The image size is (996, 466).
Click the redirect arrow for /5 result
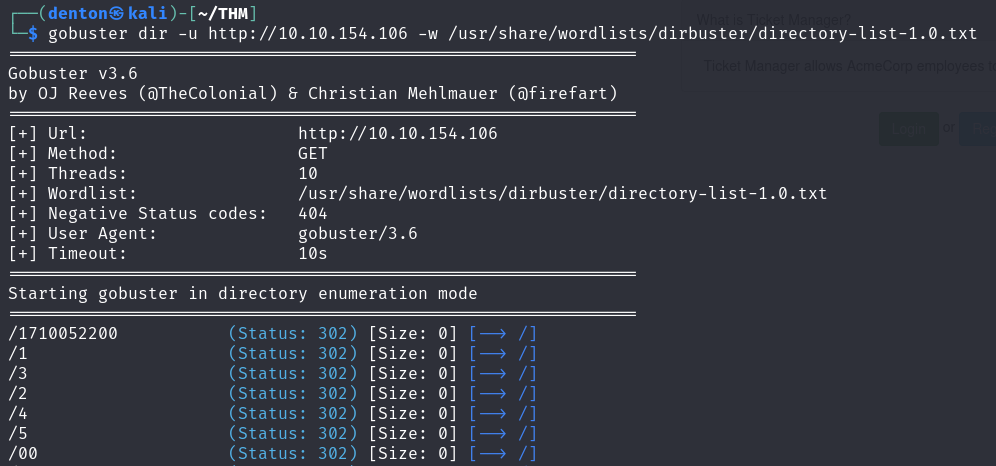pyautogui.click(x=503, y=433)
